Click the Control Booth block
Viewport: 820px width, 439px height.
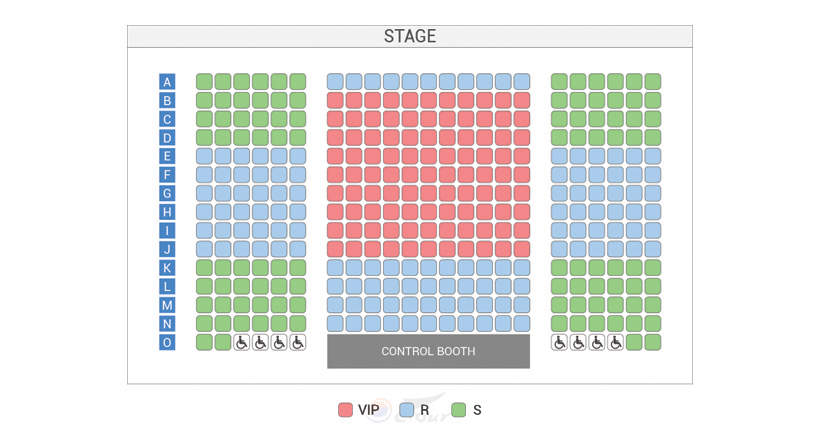(x=428, y=352)
